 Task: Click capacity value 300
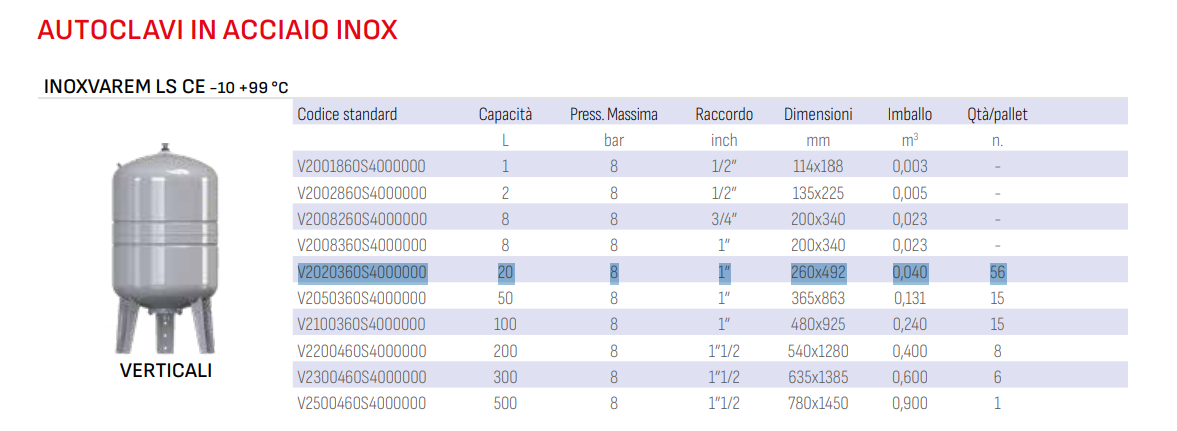click(x=505, y=377)
